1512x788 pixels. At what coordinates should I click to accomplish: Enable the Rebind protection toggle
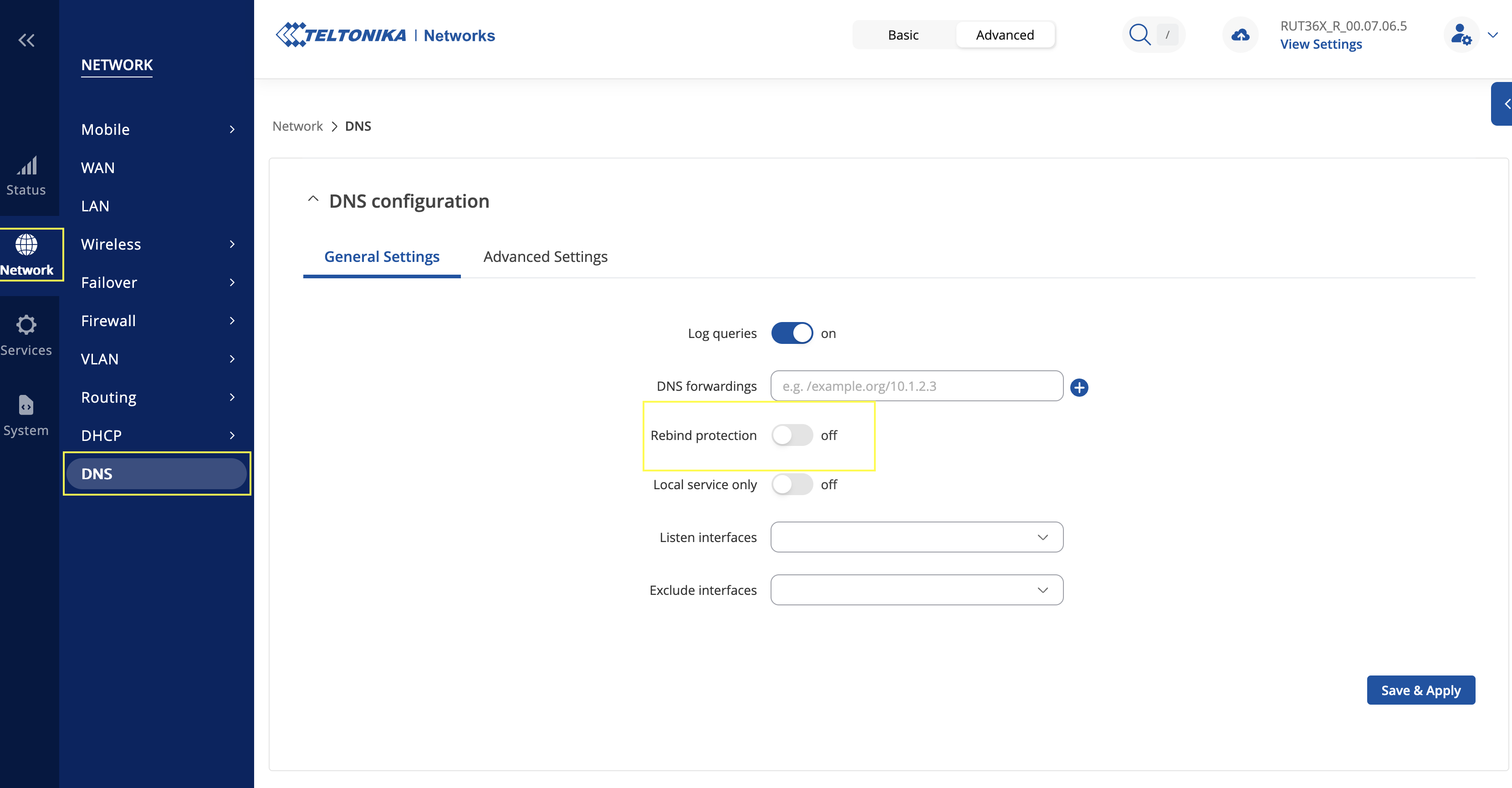[792, 435]
